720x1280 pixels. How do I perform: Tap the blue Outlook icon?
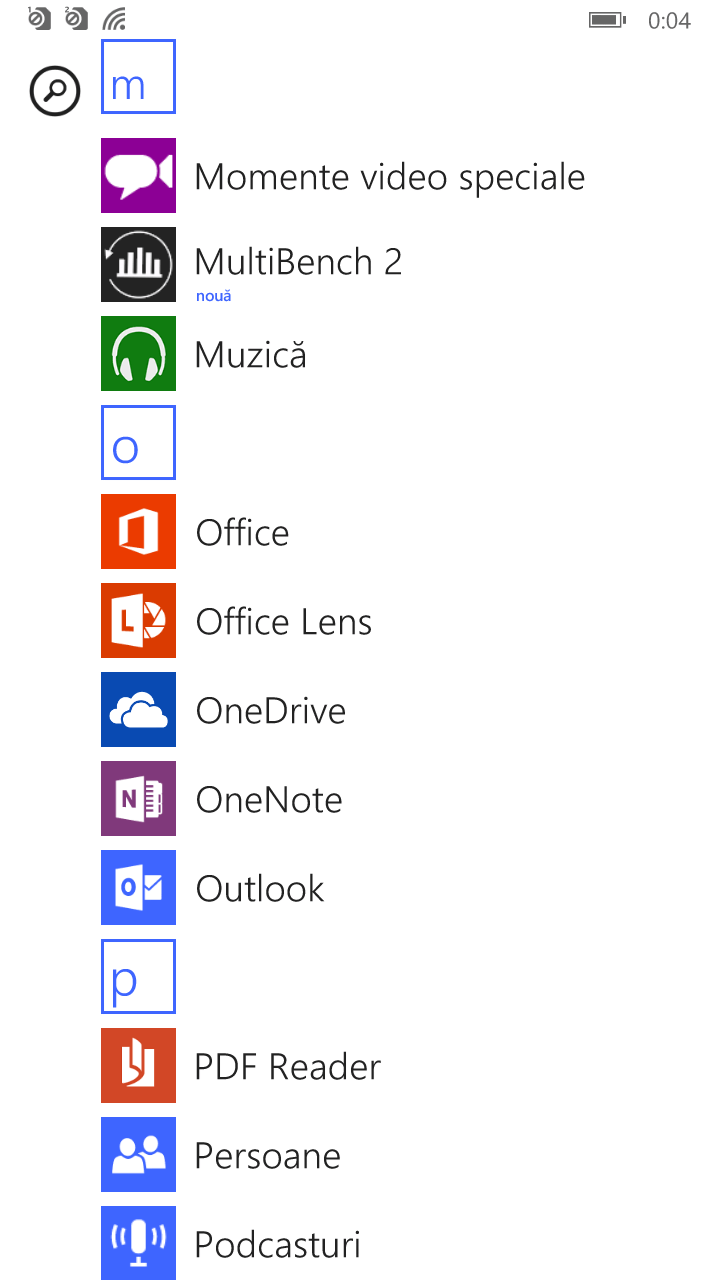(x=138, y=888)
